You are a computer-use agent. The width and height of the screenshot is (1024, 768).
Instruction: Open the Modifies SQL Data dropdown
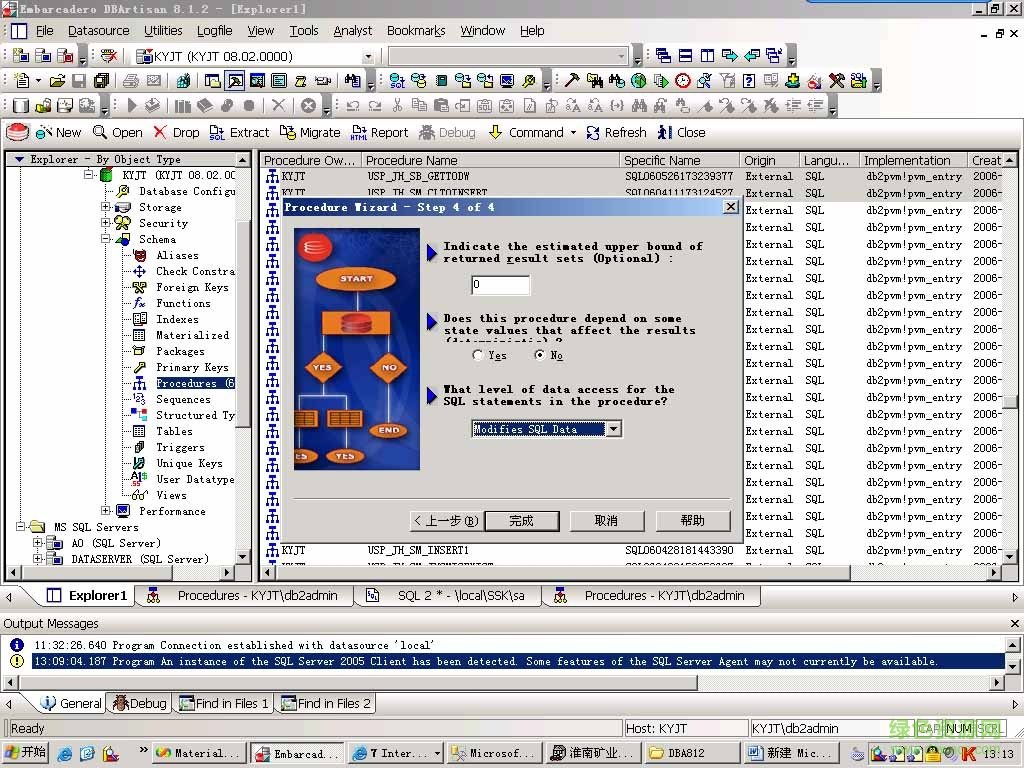click(x=613, y=429)
